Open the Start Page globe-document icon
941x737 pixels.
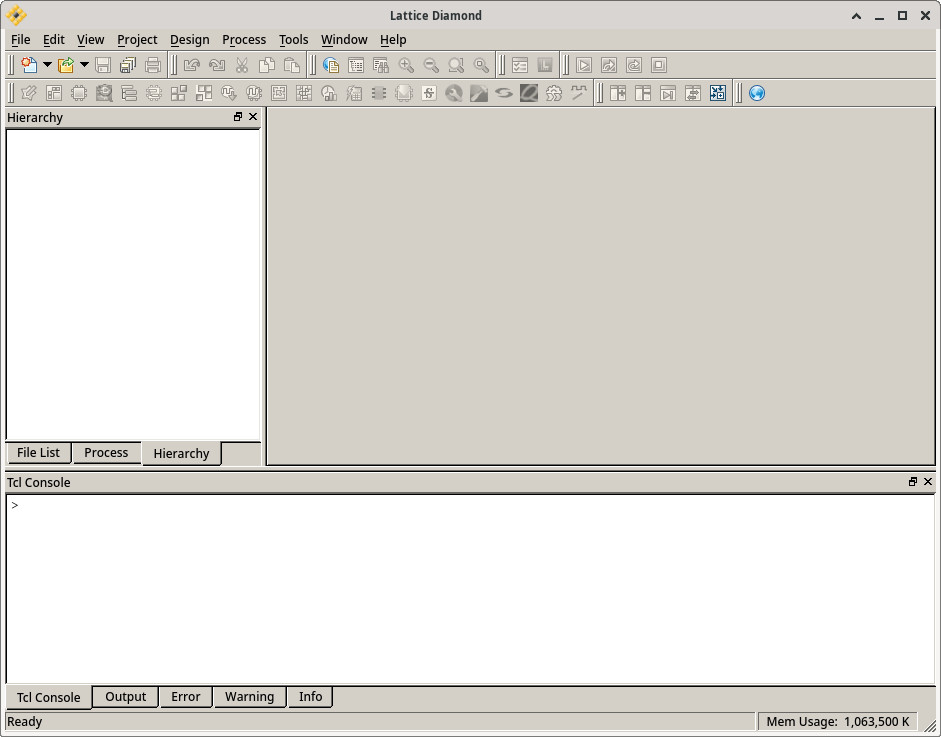(x=331, y=65)
